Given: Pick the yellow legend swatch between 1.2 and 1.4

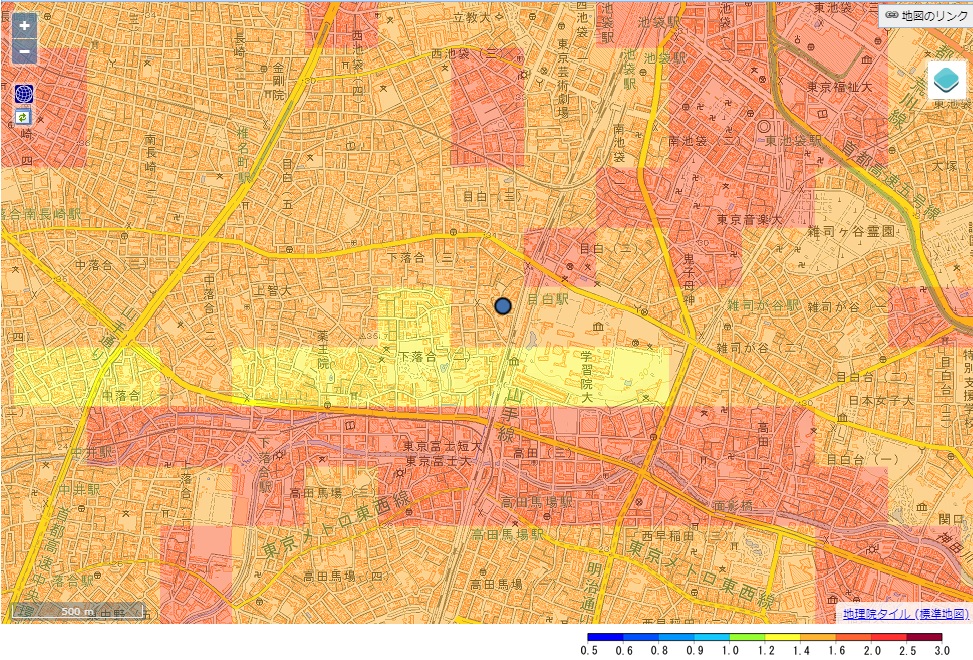Looking at the screenshot, I should [783, 637].
